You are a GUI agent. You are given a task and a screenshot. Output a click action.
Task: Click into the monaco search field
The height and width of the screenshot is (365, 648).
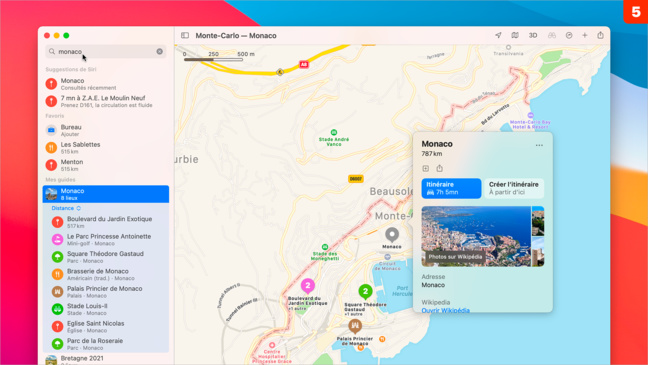tap(105, 51)
